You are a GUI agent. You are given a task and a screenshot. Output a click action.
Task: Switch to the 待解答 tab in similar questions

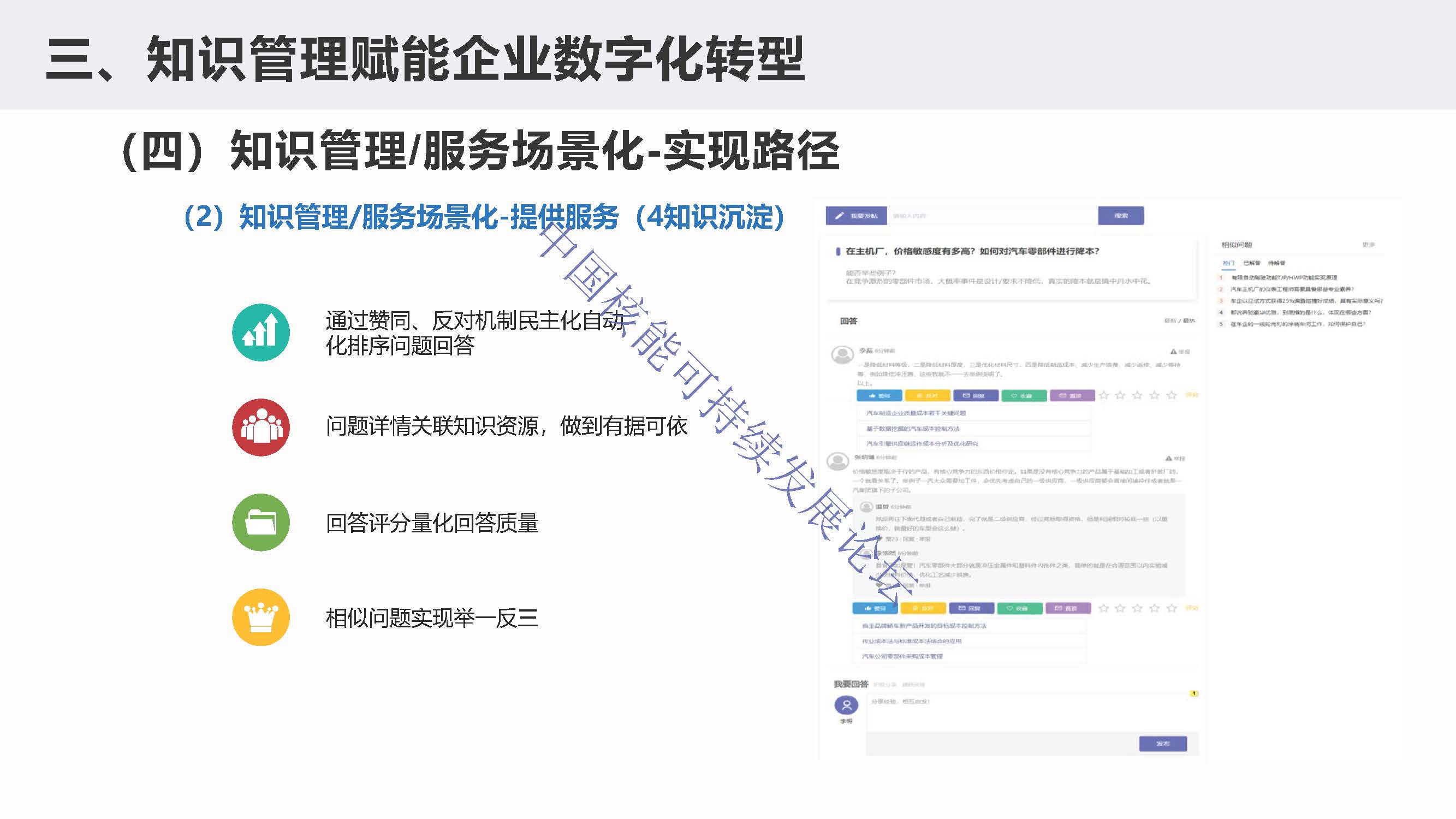point(1276,263)
